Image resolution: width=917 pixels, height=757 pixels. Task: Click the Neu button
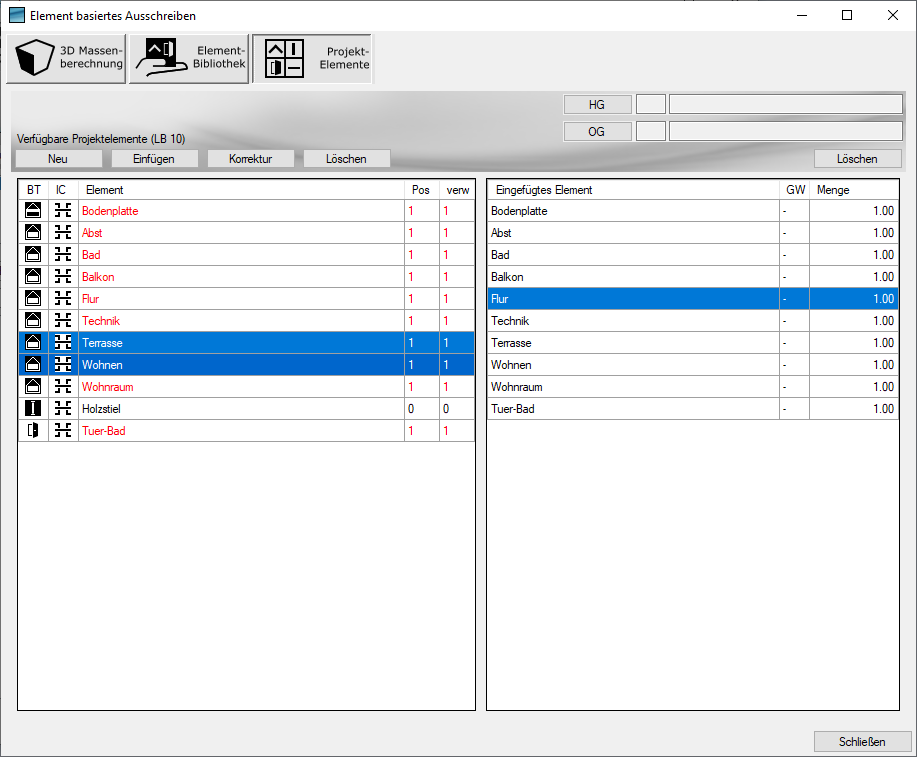pos(58,159)
